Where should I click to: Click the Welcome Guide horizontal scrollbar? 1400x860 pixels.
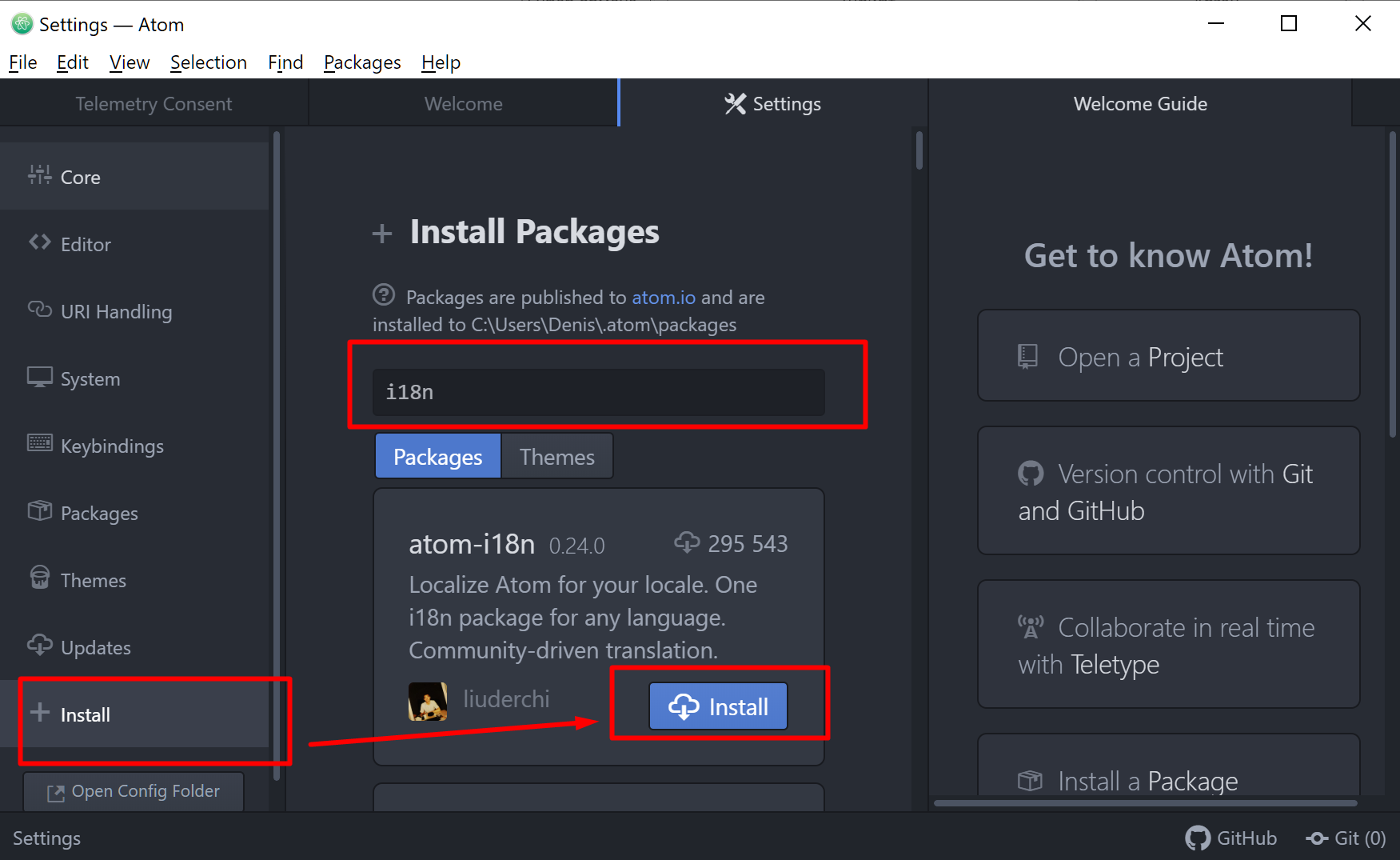1145,802
